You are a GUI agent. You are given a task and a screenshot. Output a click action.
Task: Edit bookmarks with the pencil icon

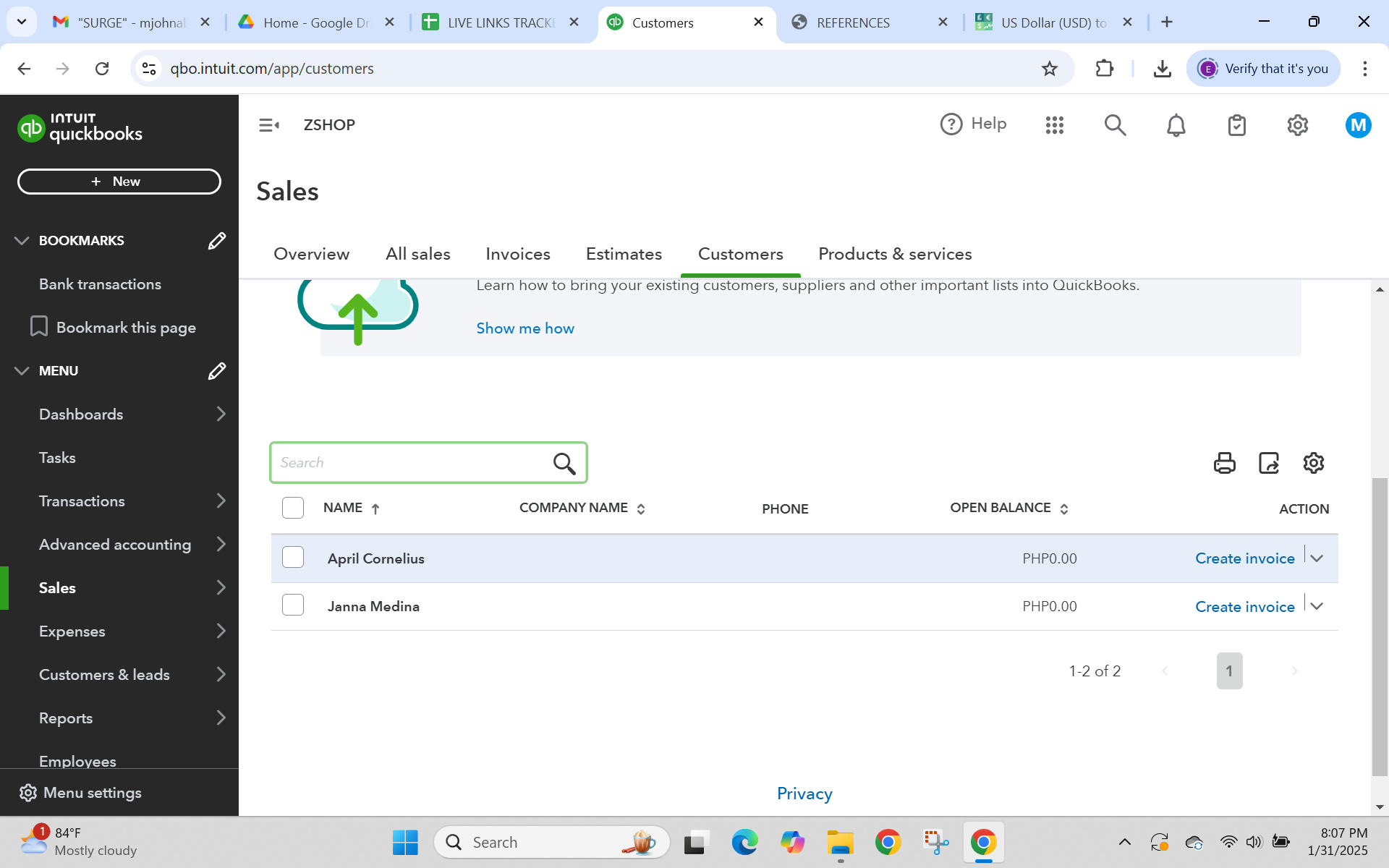click(x=216, y=241)
